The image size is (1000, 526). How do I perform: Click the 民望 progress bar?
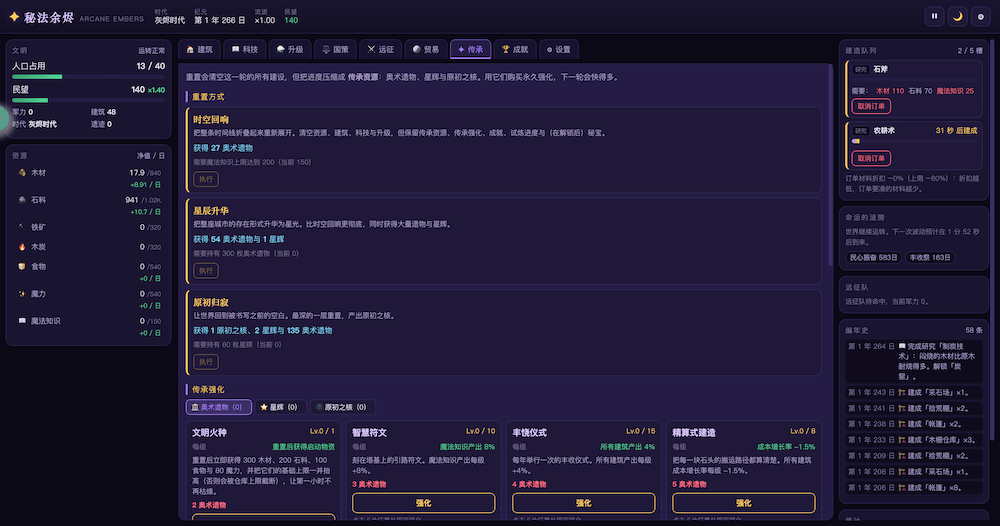pyautogui.click(x=88, y=100)
